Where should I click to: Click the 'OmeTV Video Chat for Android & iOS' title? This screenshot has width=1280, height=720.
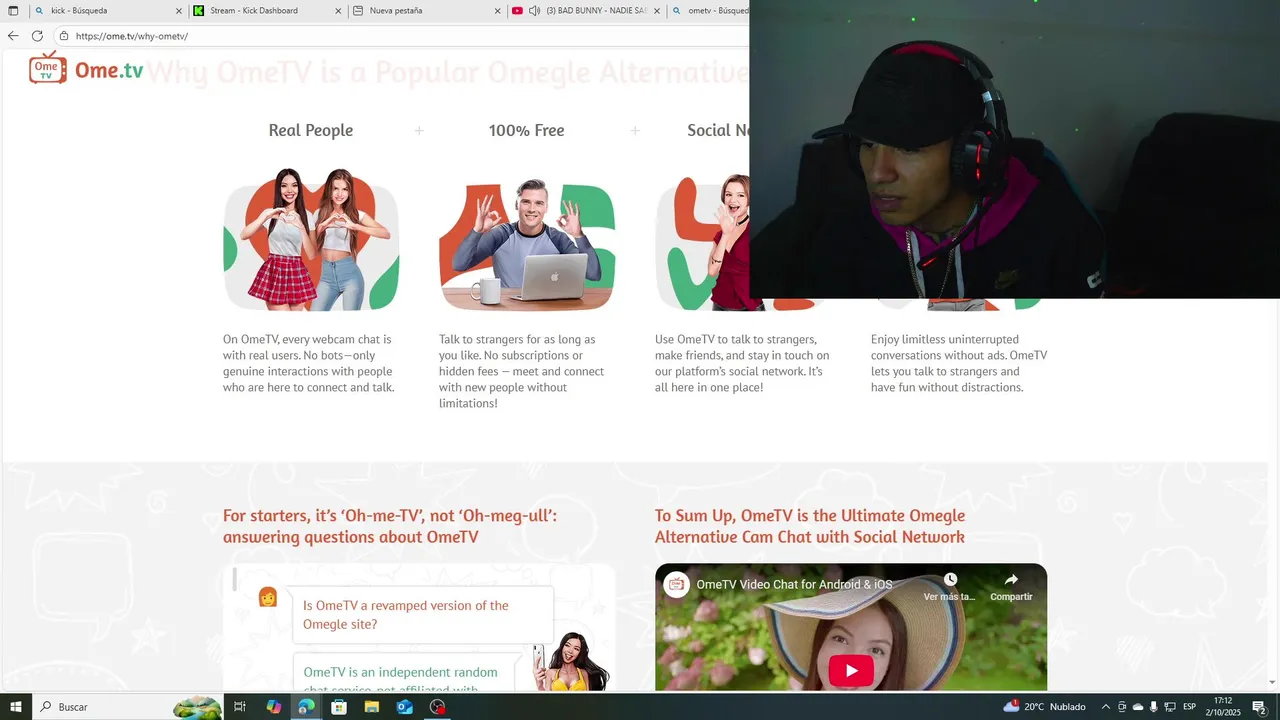tap(794, 585)
